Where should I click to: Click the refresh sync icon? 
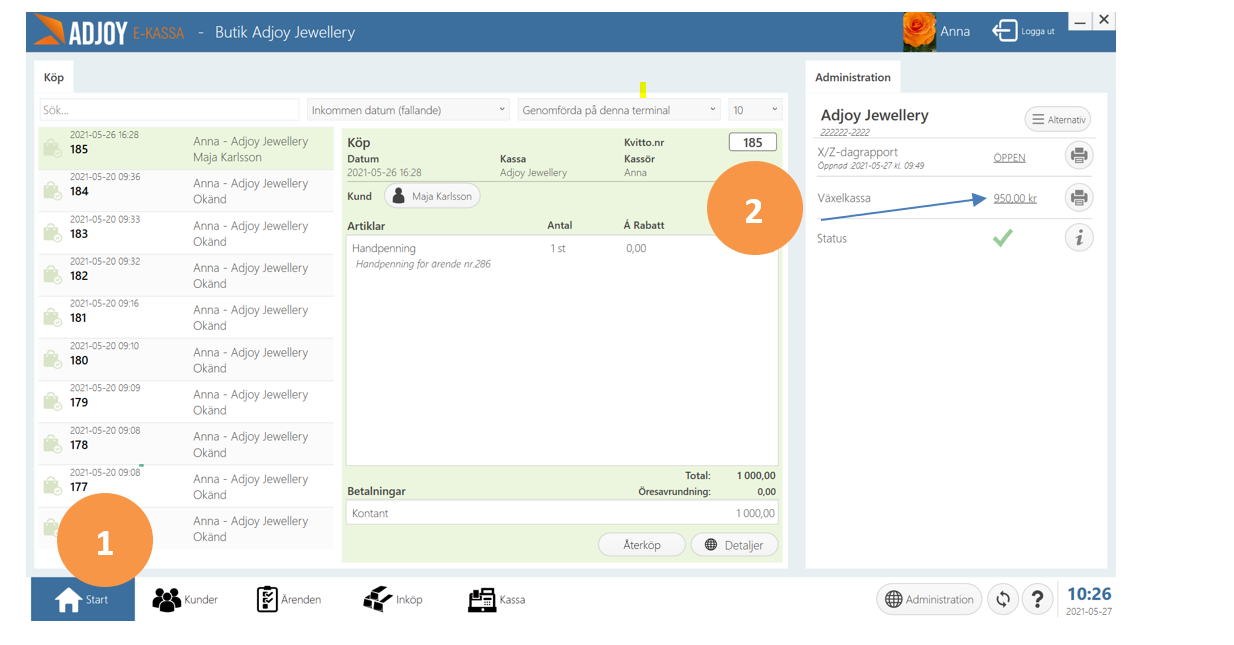(1003, 599)
